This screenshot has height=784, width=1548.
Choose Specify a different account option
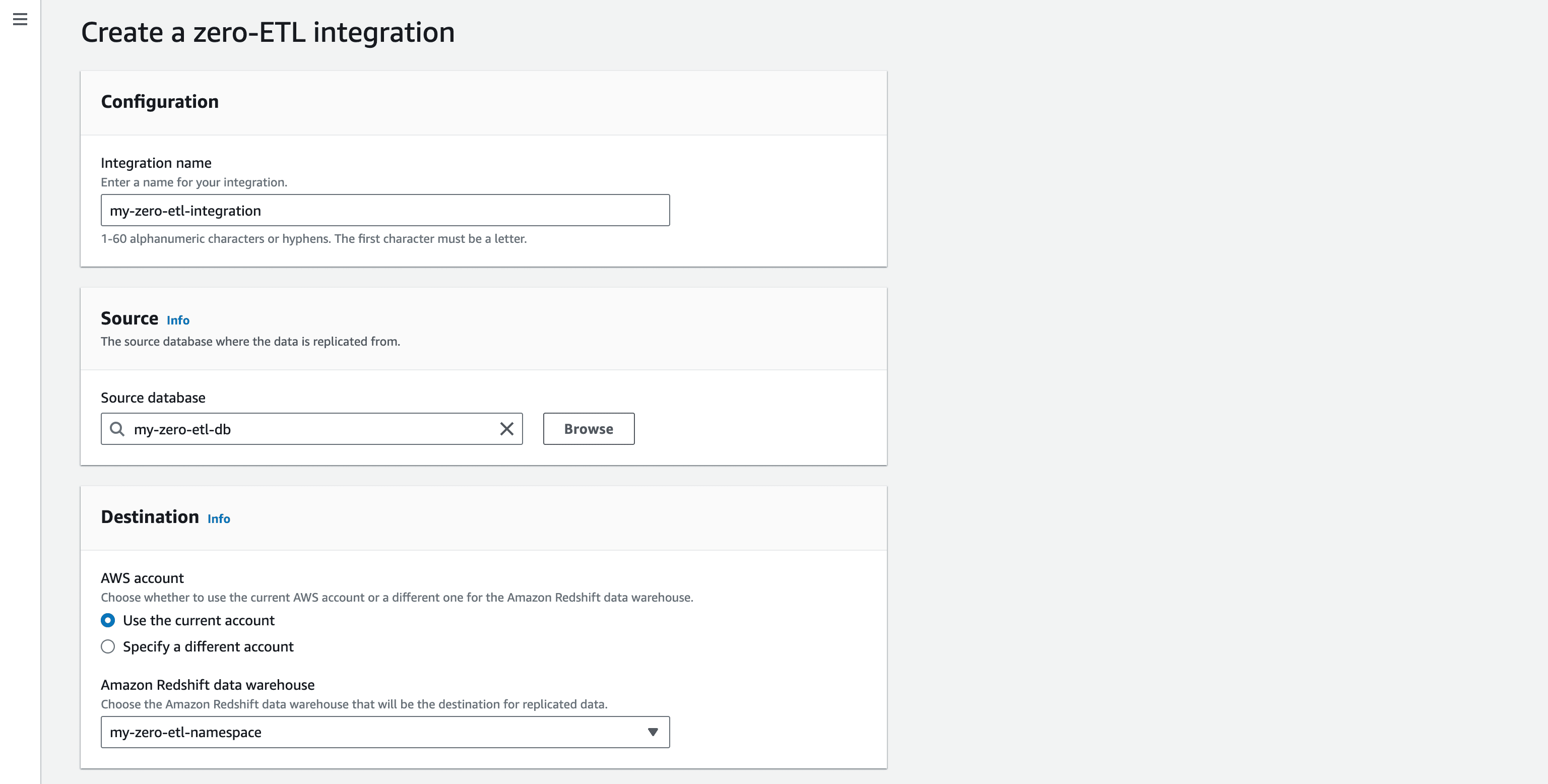108,646
